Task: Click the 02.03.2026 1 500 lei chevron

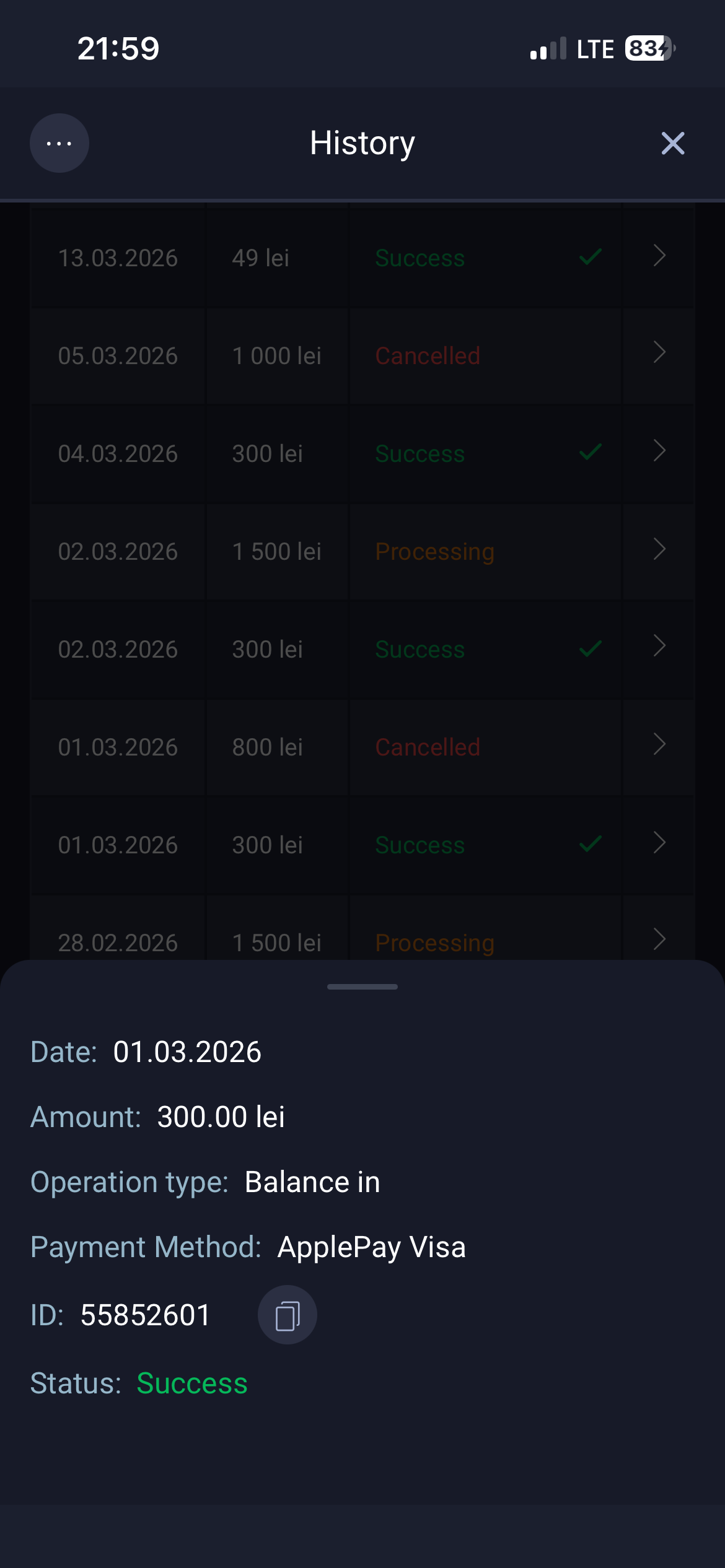Action: [659, 549]
